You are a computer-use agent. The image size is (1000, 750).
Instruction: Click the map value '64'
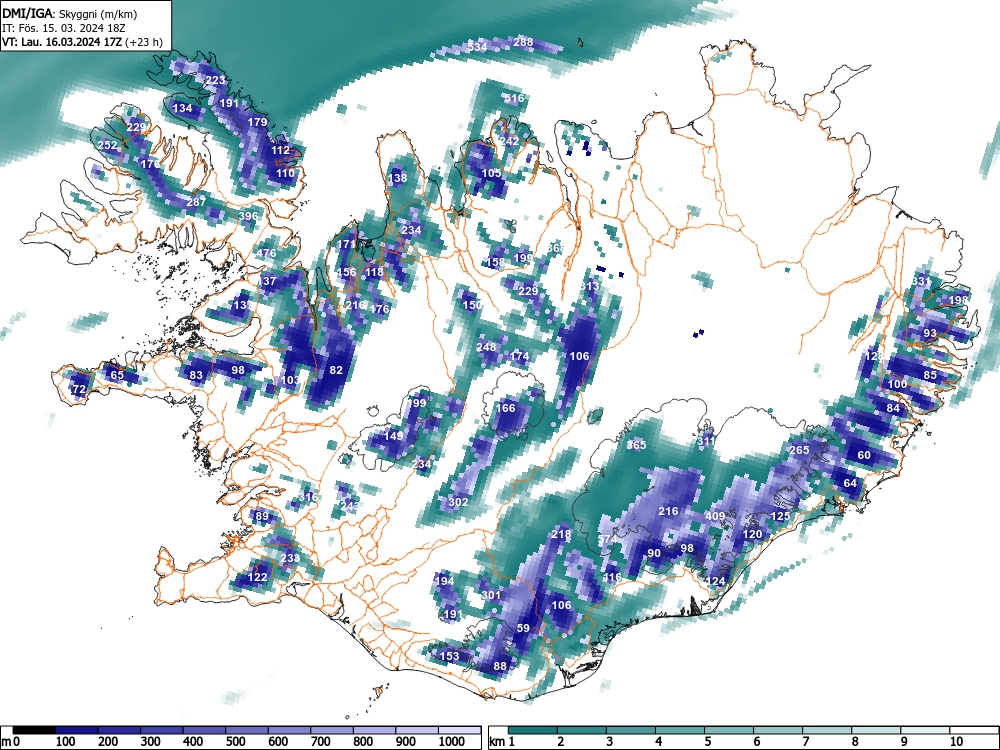tap(850, 483)
